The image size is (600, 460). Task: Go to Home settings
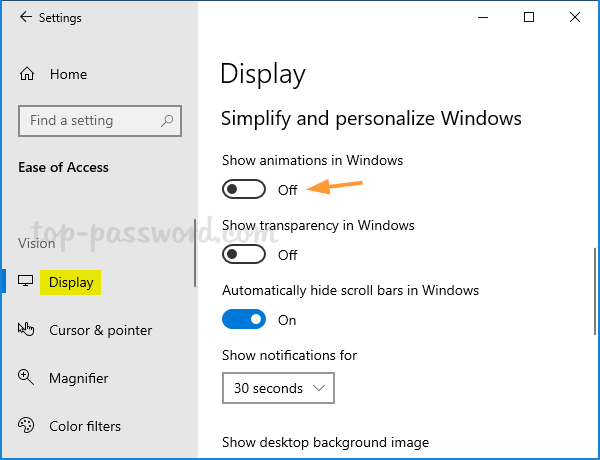68,74
